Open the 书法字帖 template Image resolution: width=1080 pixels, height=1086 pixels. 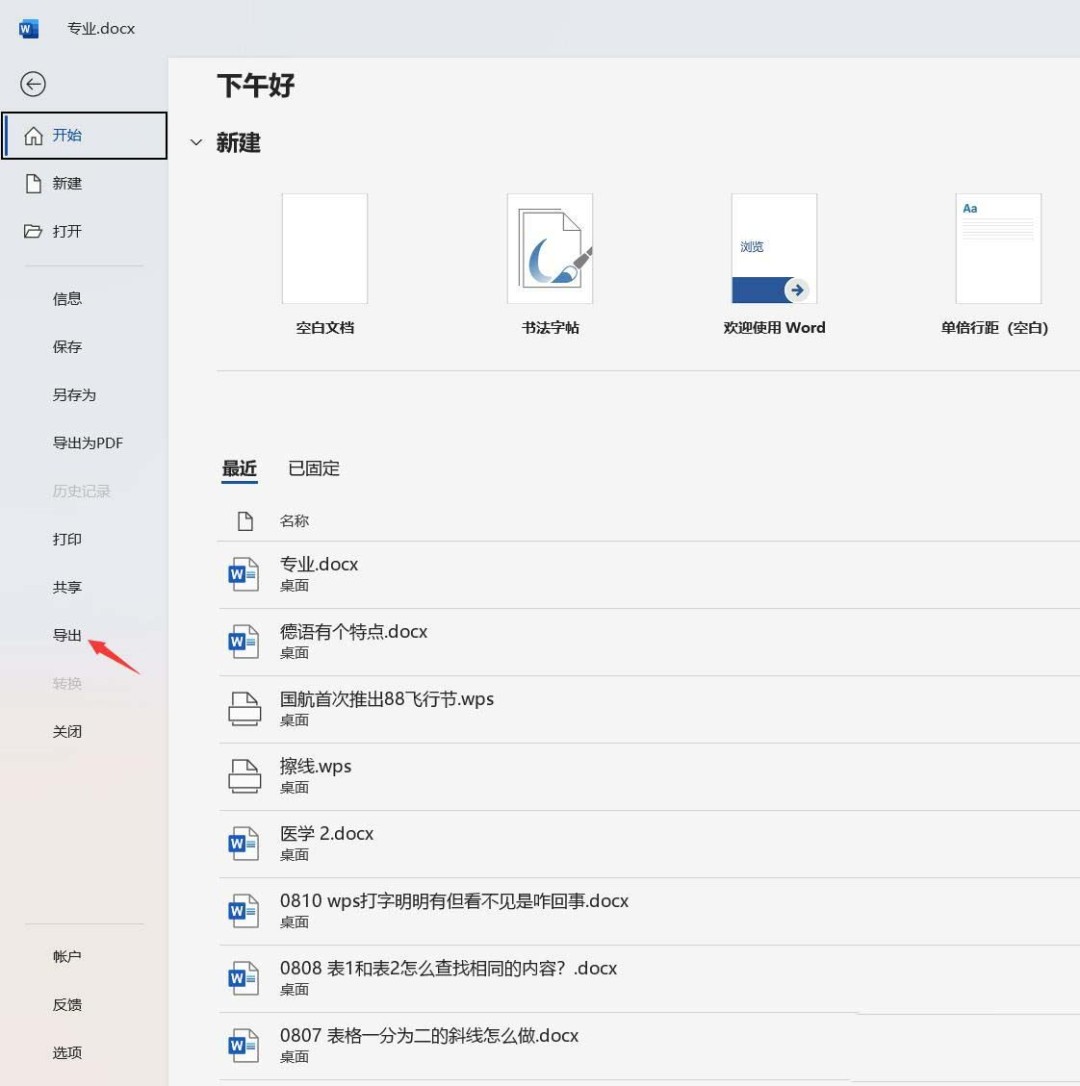click(x=549, y=248)
